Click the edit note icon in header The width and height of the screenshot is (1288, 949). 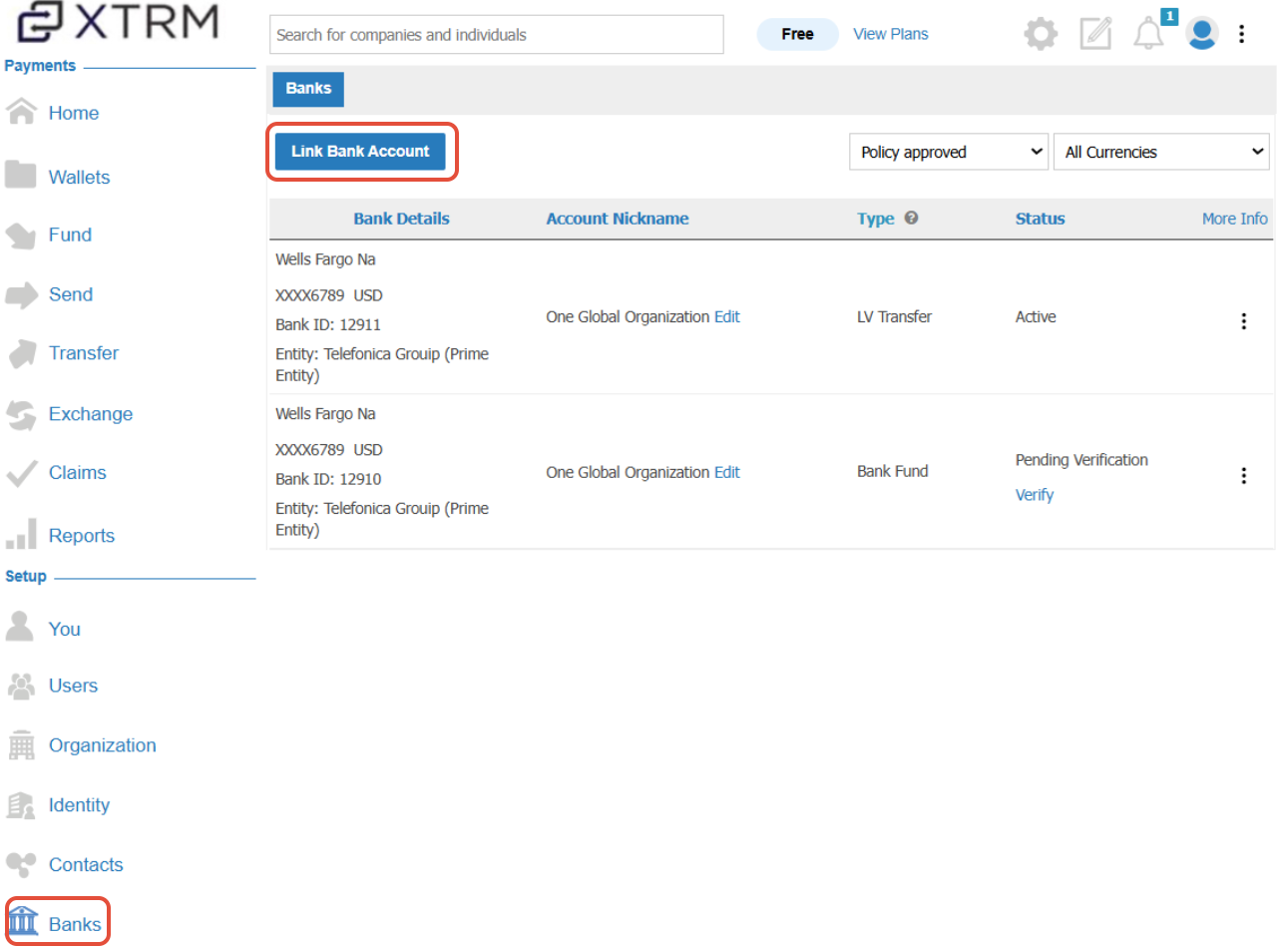point(1095,34)
